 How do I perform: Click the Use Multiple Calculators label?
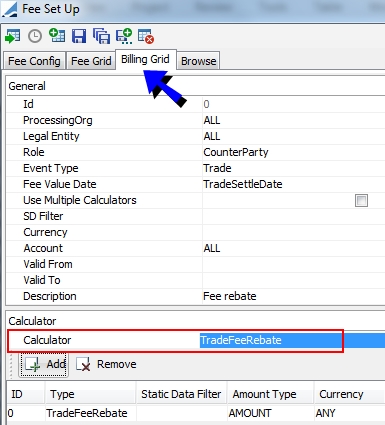point(80,200)
